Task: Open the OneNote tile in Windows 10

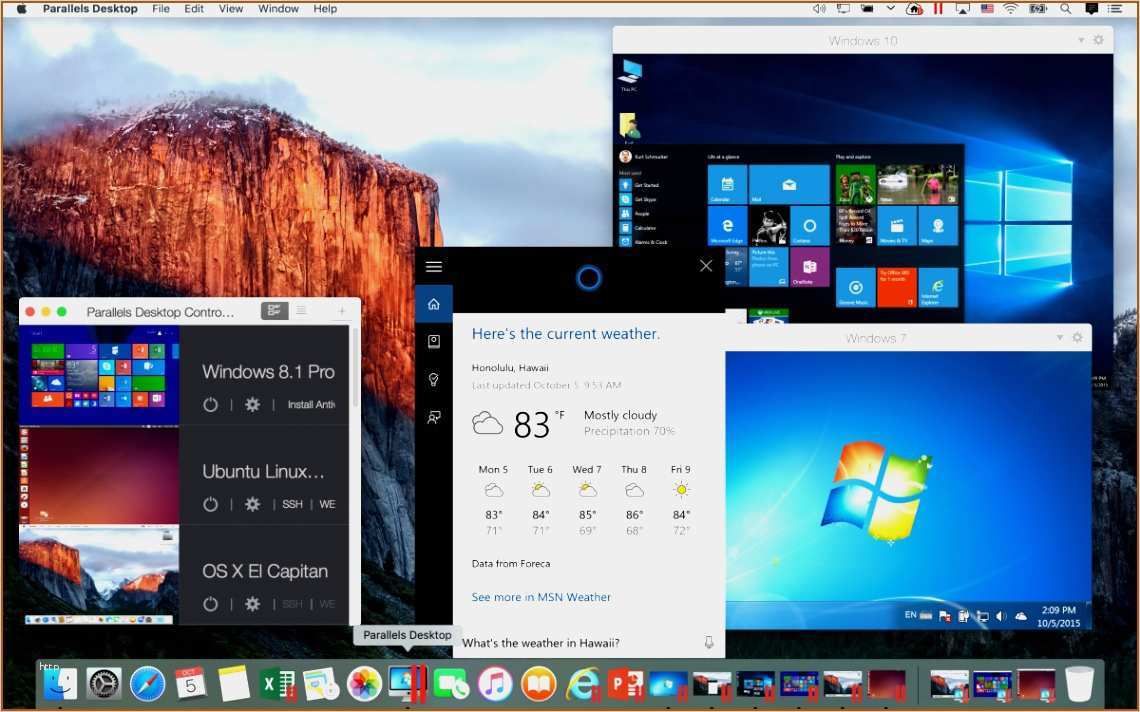Action: point(809,267)
